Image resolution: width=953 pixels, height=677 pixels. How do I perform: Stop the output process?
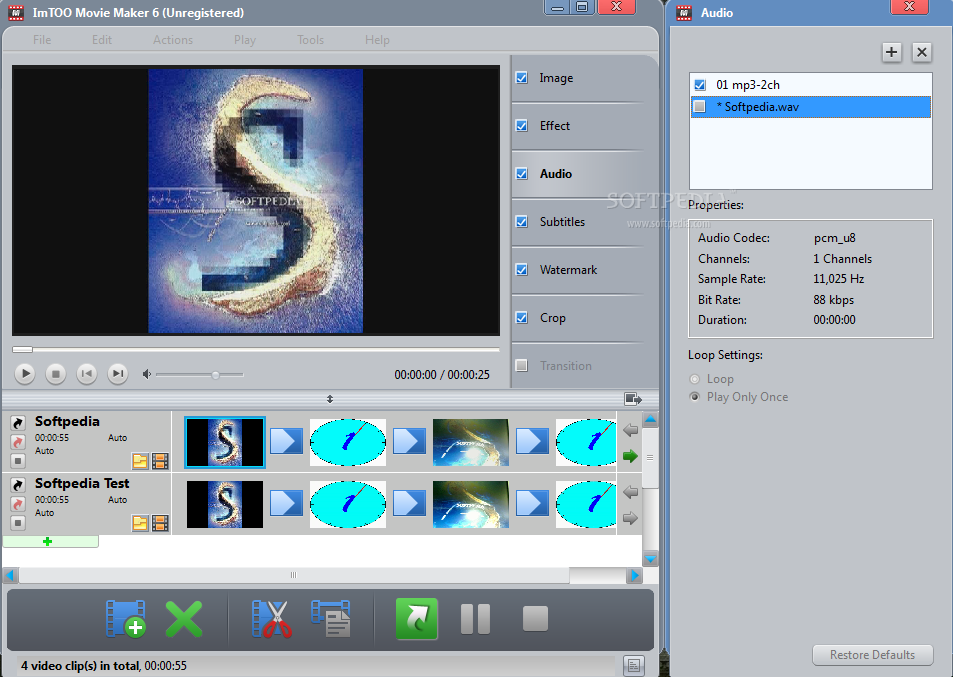coord(535,619)
